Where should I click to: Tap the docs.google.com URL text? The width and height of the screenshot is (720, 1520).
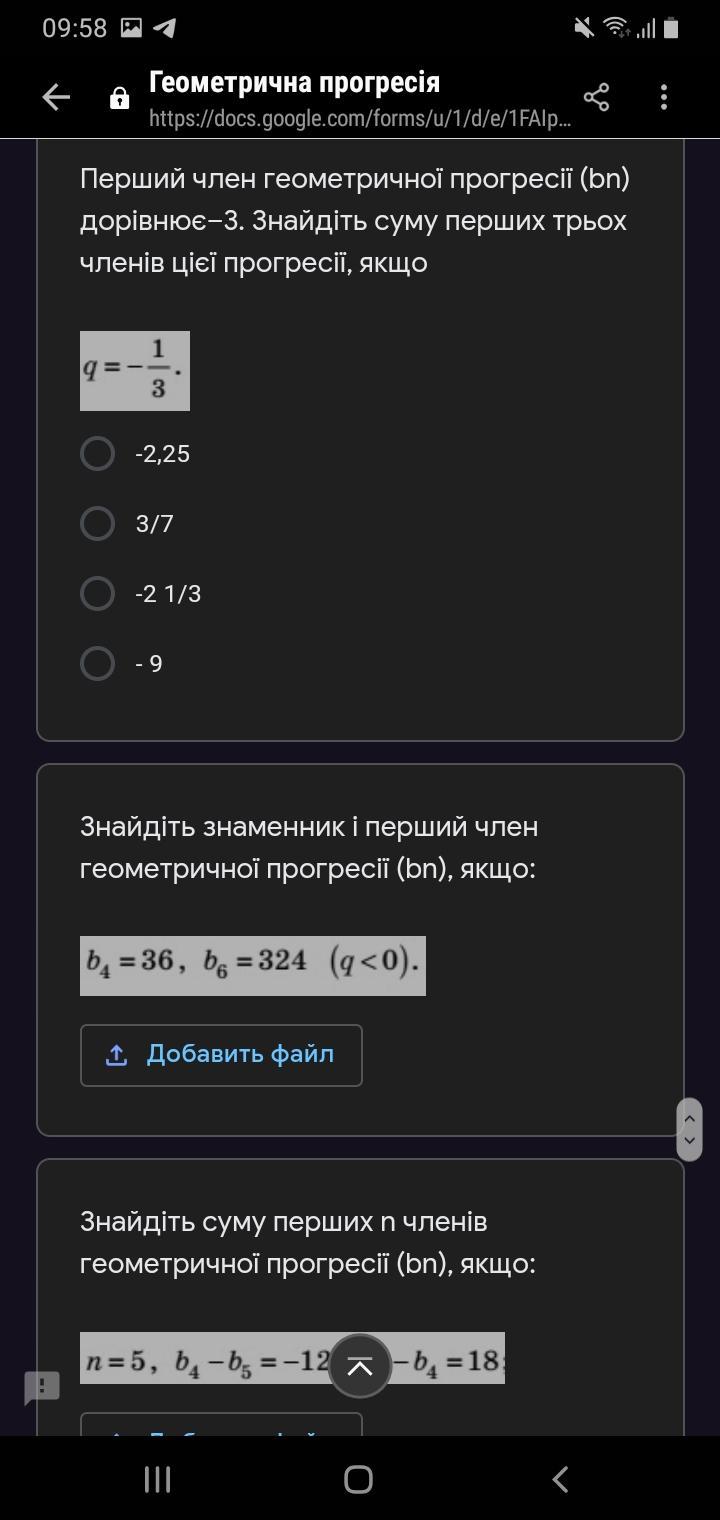click(x=360, y=119)
